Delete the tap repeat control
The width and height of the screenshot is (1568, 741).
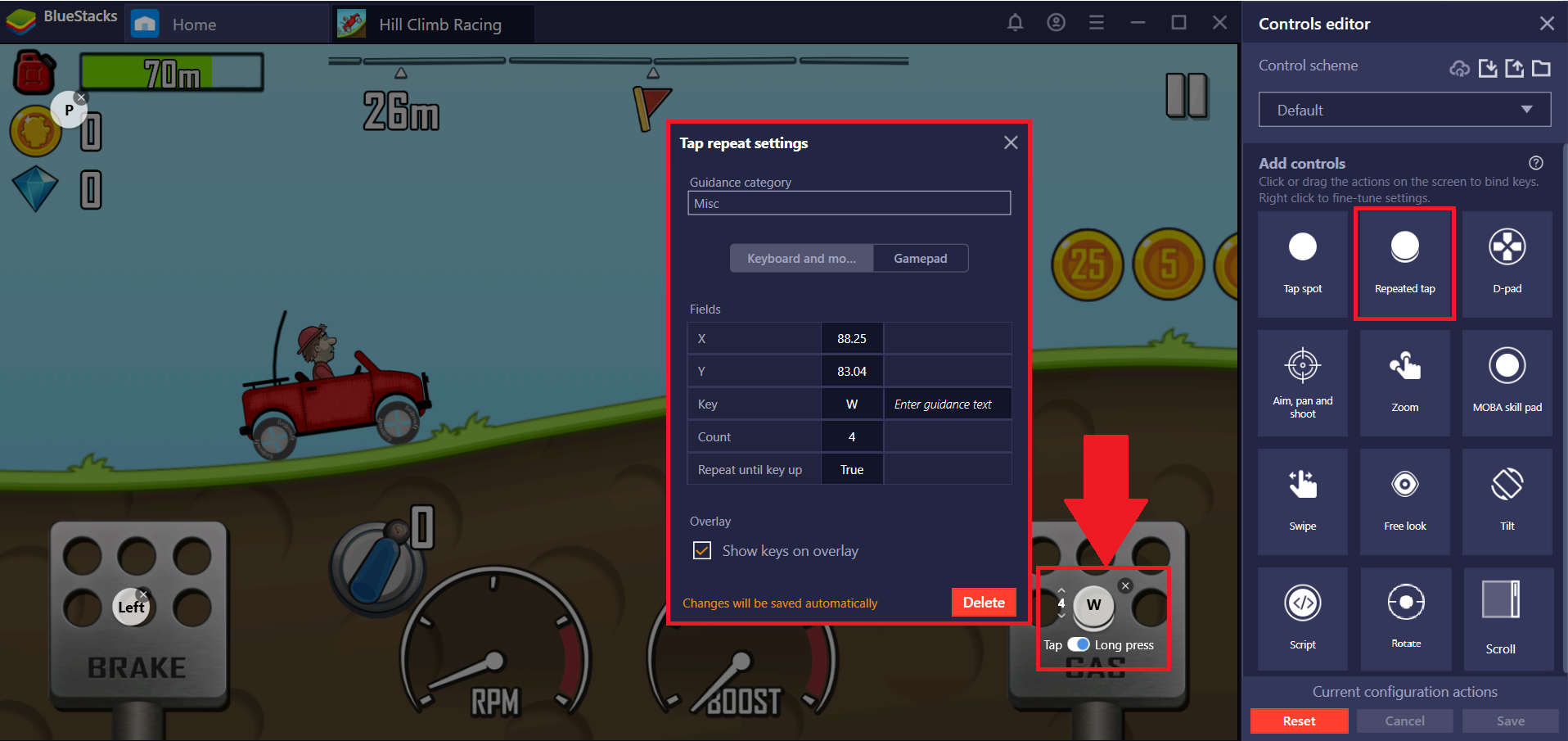tap(984, 603)
